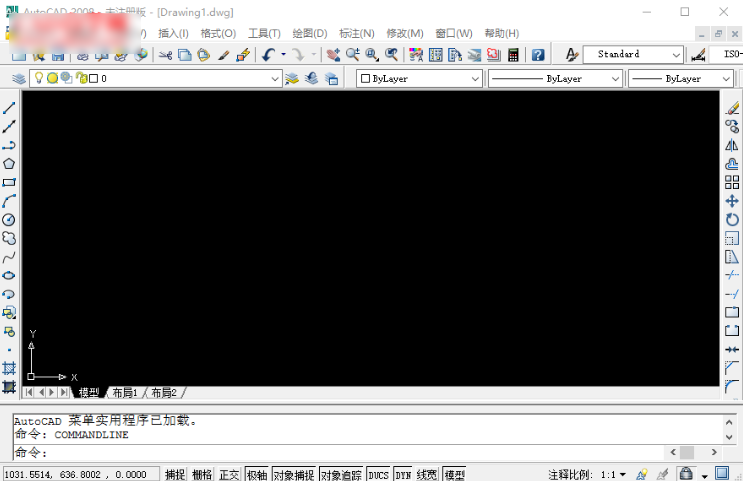This screenshot has height=481, width=743.
Task: Click the Pan realtime hand icon
Action: tap(333, 55)
